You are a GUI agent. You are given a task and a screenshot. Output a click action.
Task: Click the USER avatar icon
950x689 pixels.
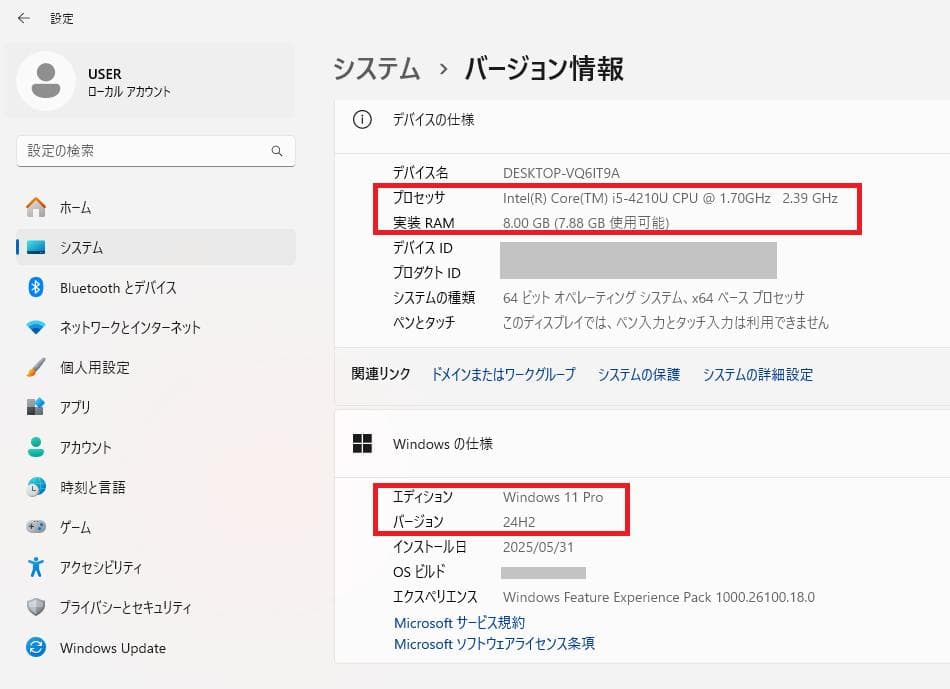point(46,81)
